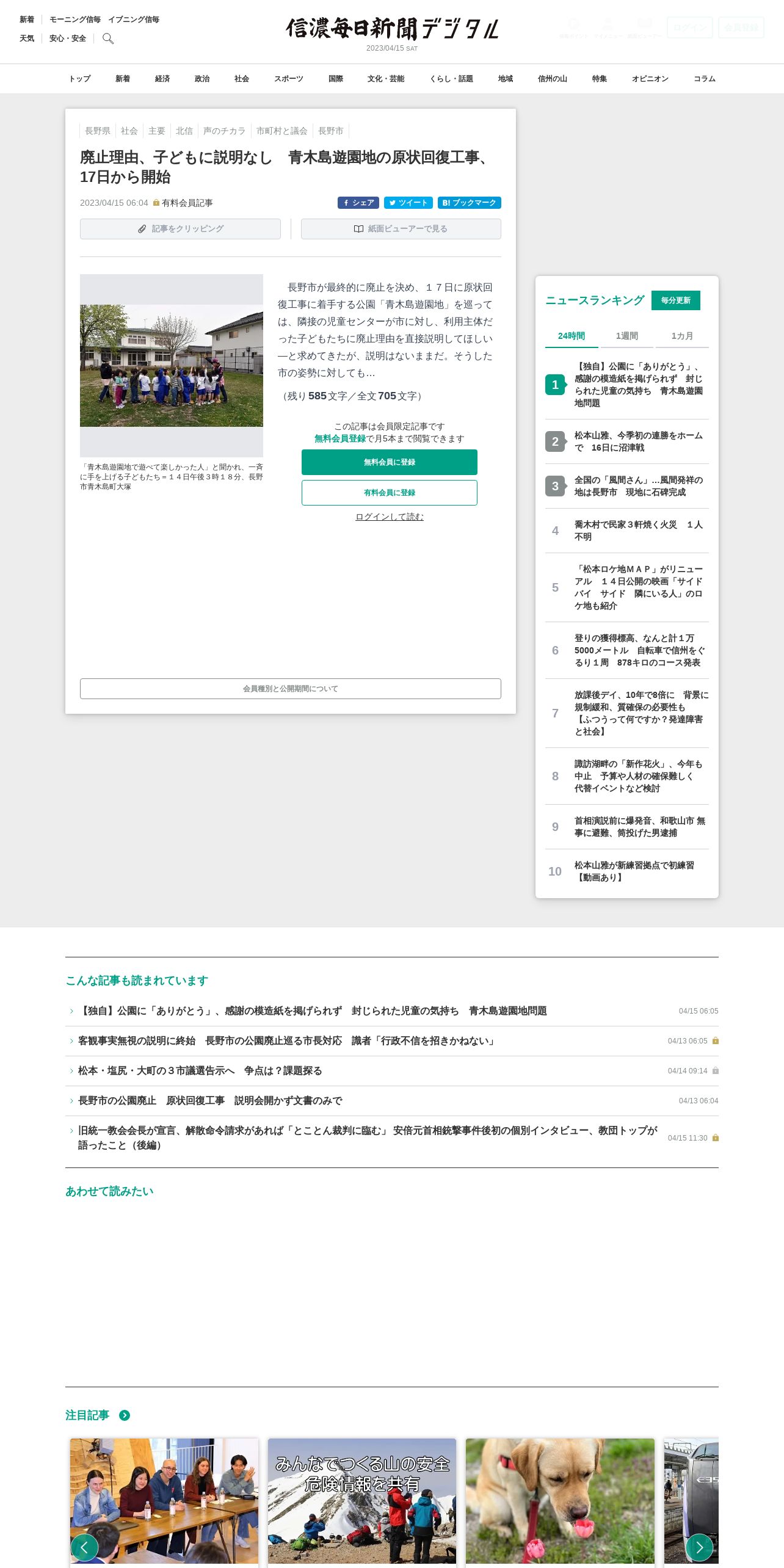Image resolution: width=784 pixels, height=1568 pixels.
Task: Click the 記事をクリッピング clip button
Action: pos(180,229)
